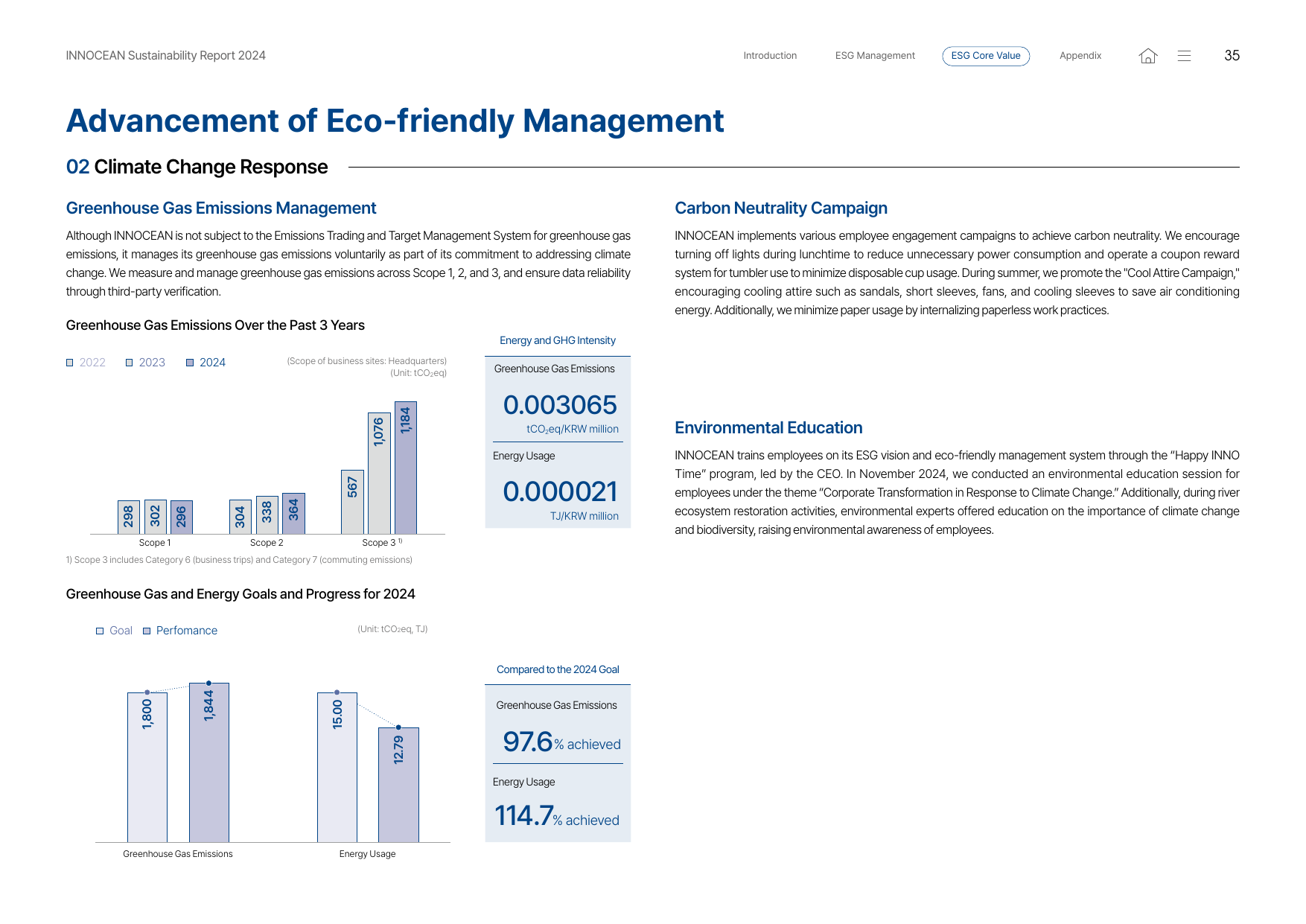Viewport: 1306px width, 924px height.
Task: Click the 97.6% achieved figure
Action: click(x=561, y=742)
